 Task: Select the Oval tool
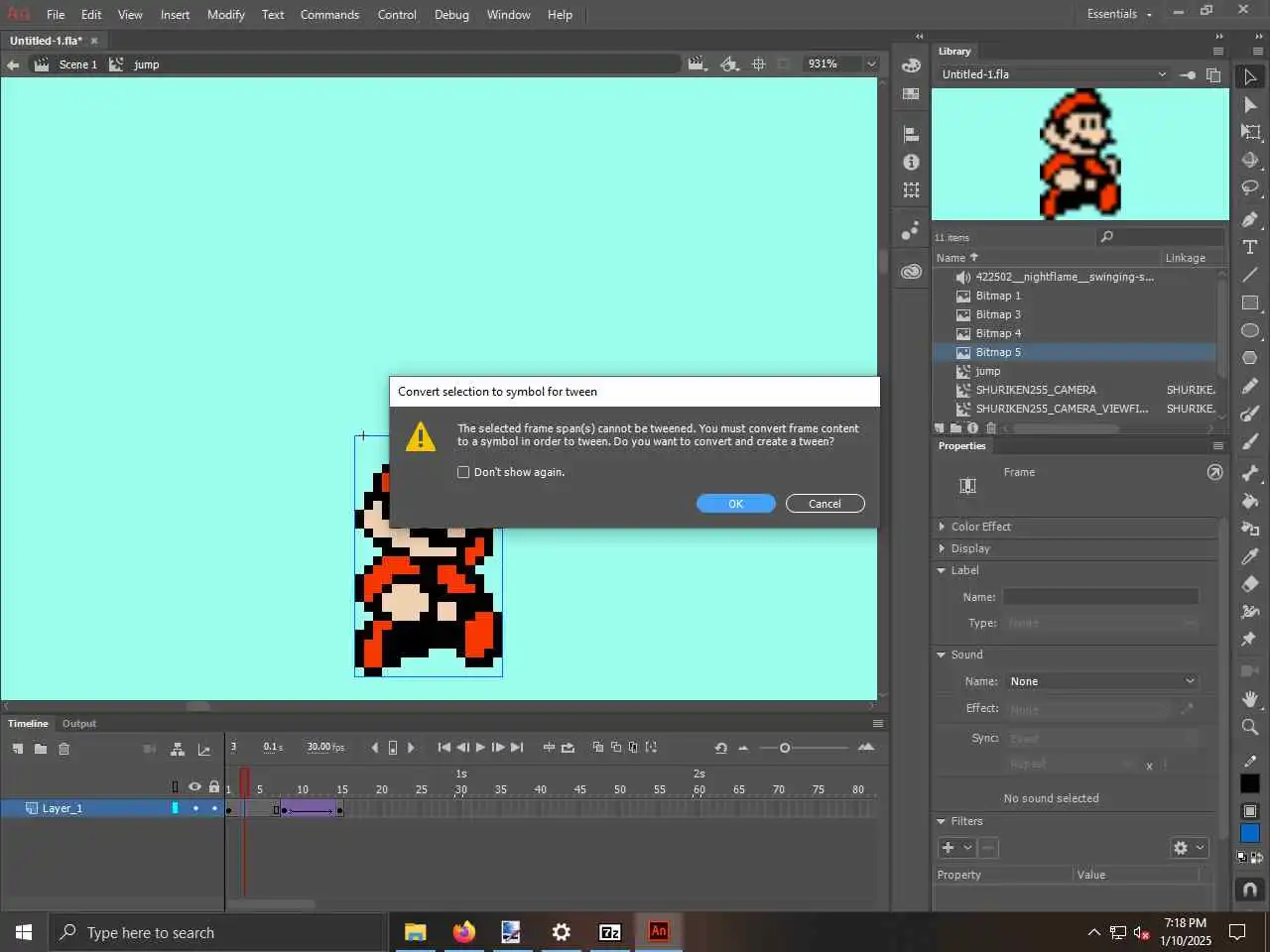[1250, 330]
